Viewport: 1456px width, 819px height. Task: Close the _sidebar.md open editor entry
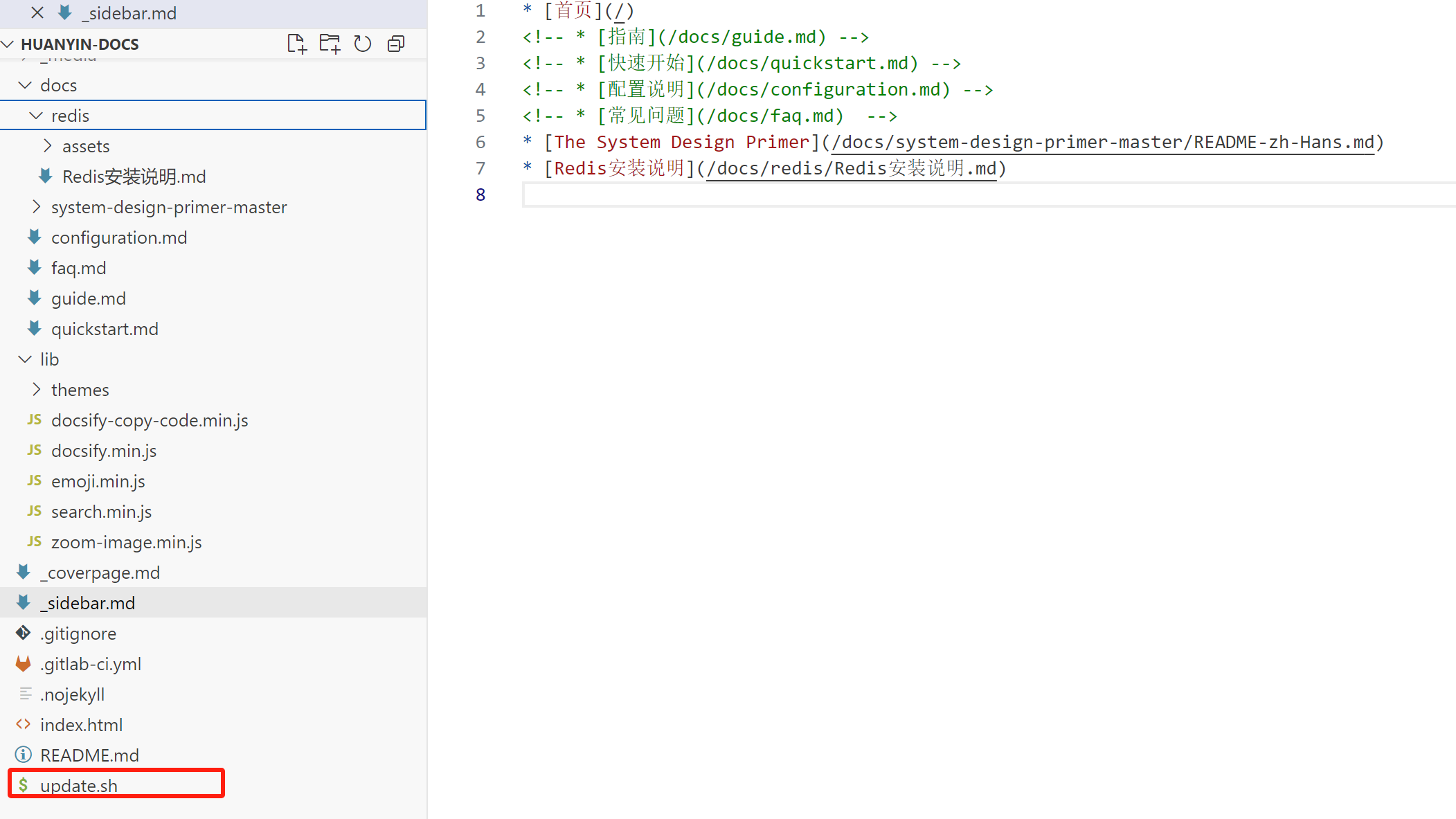click(37, 12)
